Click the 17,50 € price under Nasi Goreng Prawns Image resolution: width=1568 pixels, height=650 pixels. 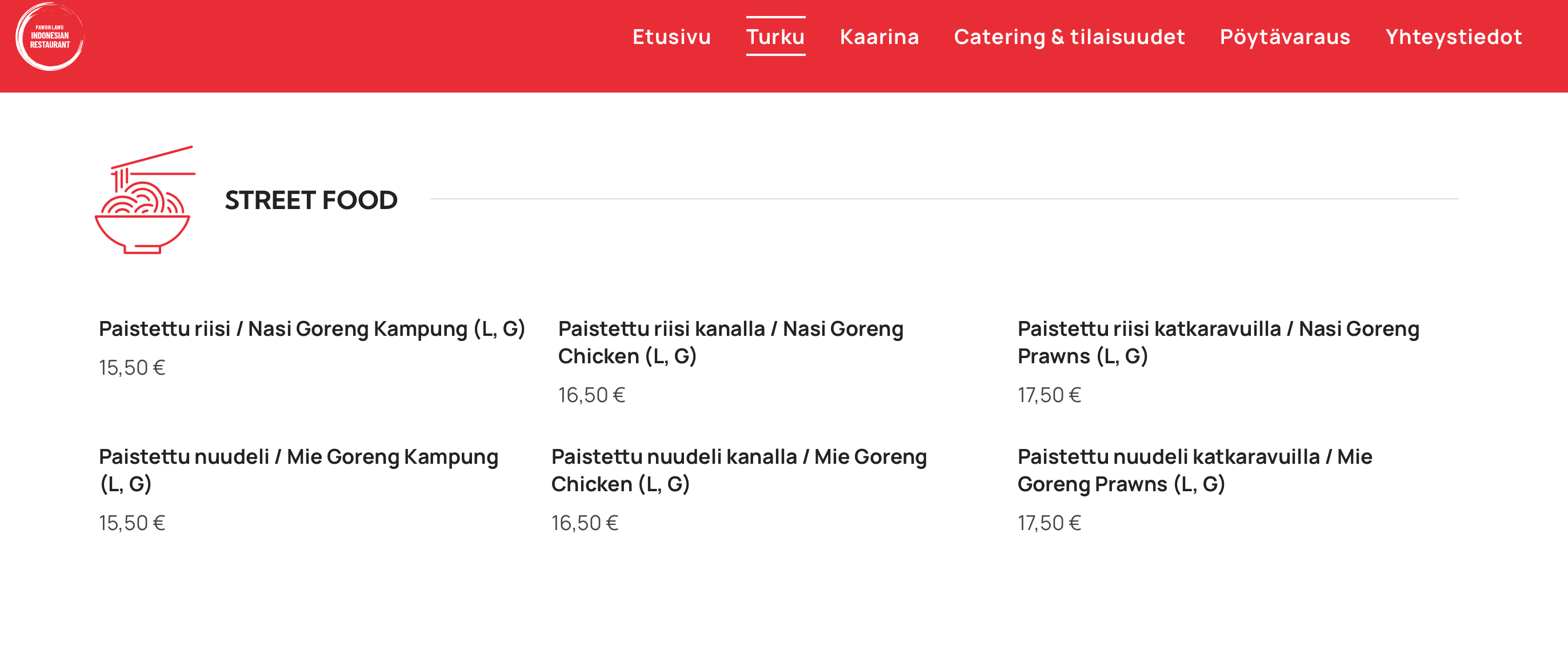[x=1049, y=395]
